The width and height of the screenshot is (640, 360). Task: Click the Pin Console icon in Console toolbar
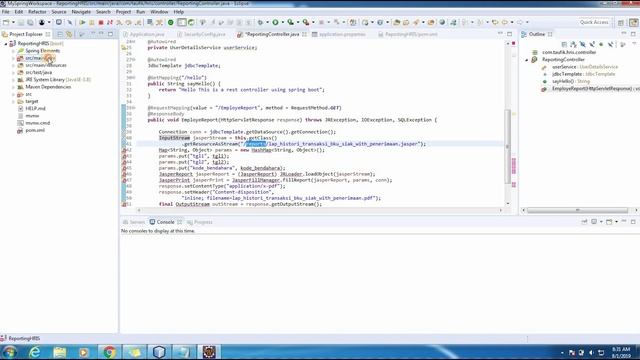(x=584, y=222)
